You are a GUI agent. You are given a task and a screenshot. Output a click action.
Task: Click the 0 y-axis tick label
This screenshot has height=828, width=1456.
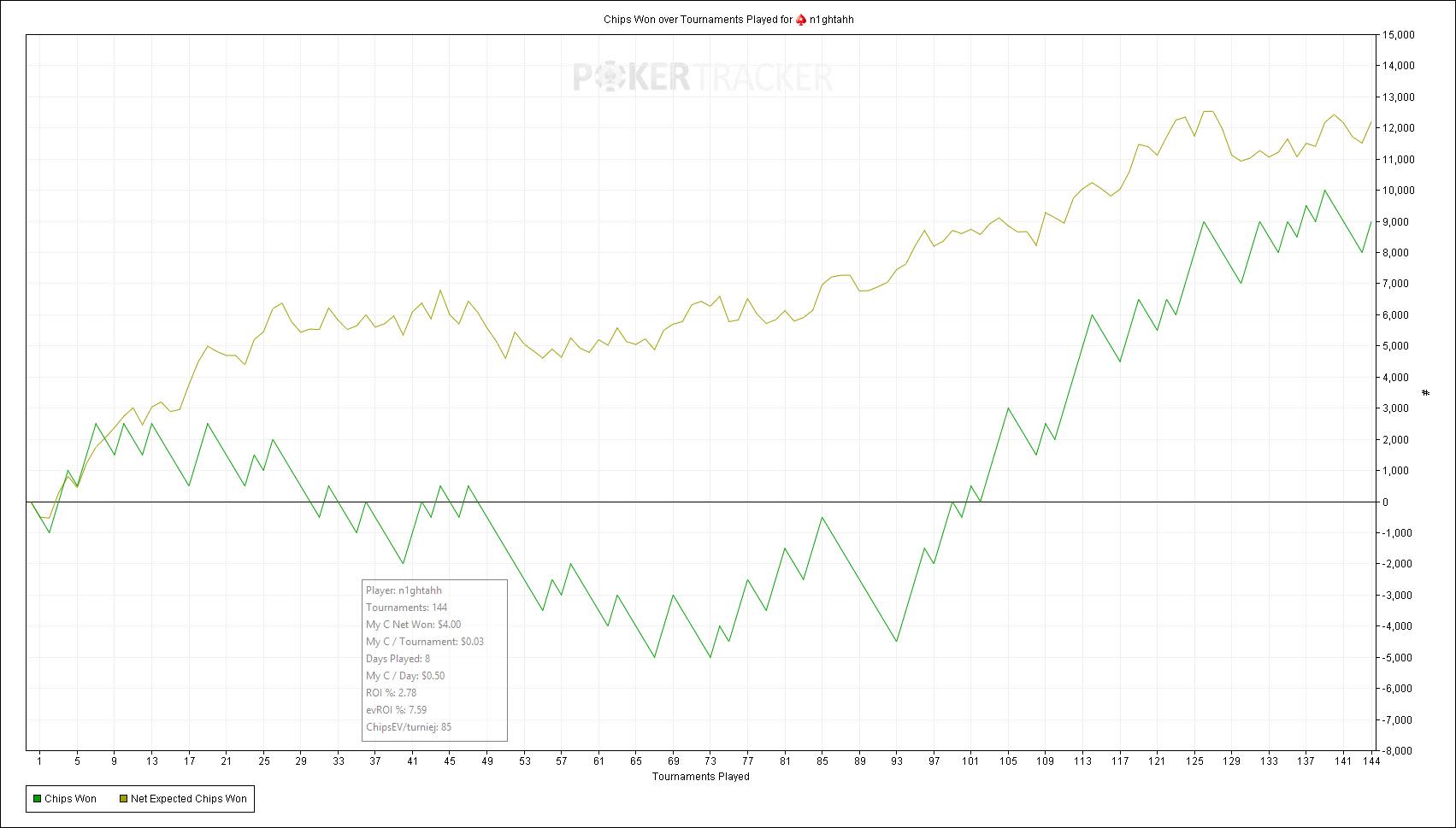(1386, 502)
